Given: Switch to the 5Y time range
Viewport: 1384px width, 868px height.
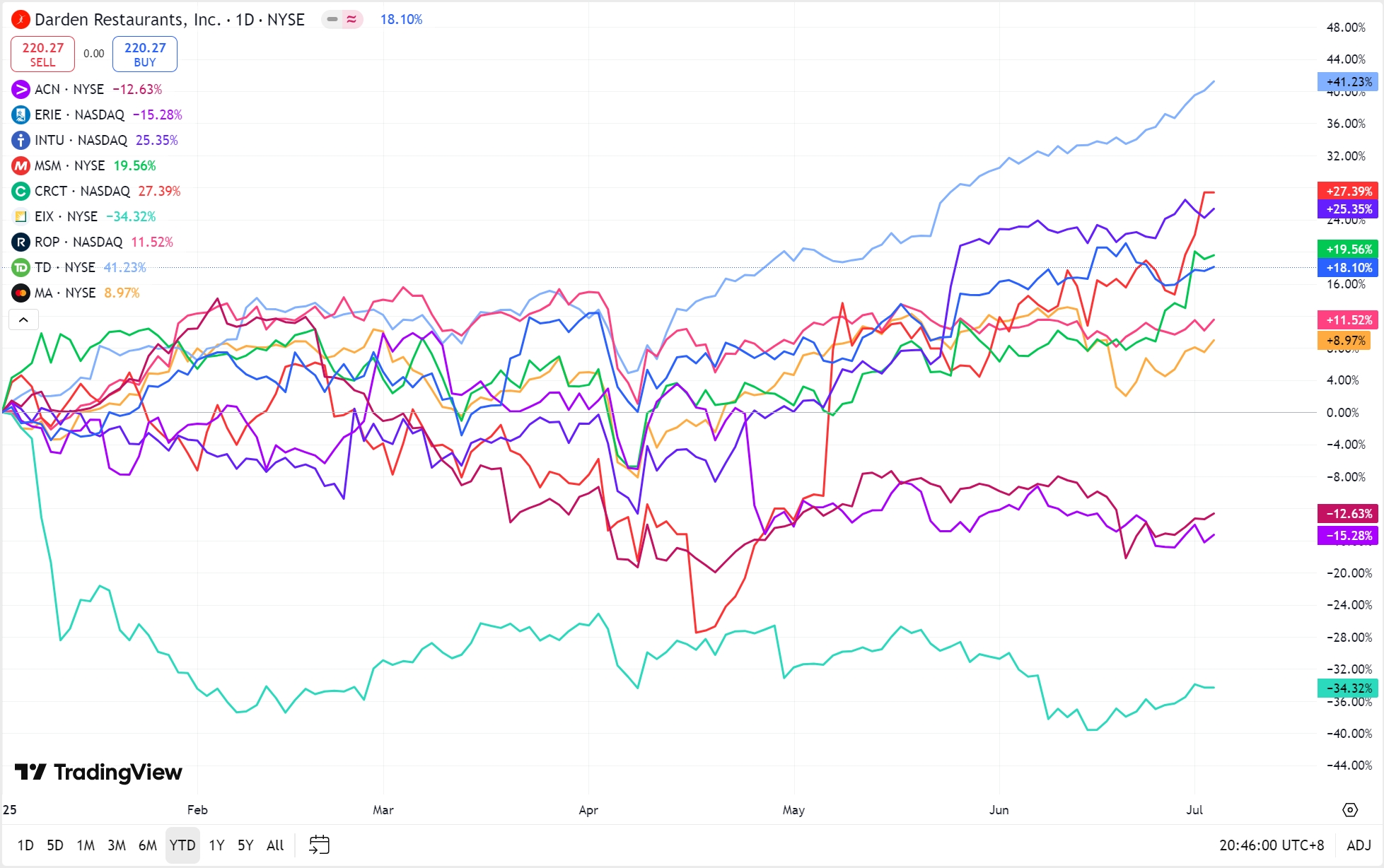Looking at the screenshot, I should click(x=245, y=845).
